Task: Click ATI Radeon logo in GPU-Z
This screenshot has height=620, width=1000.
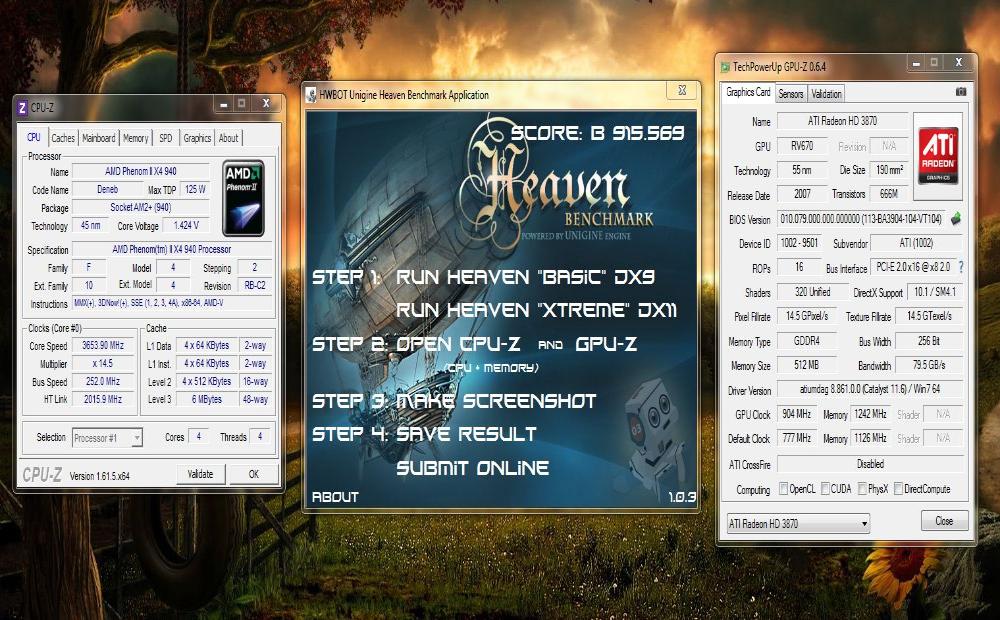Action: click(938, 156)
